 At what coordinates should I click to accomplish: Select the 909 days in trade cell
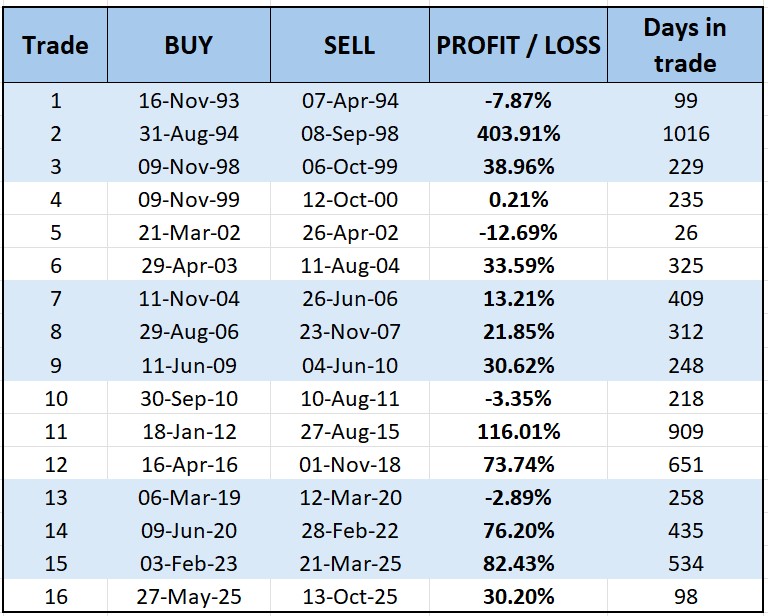[x=685, y=432]
